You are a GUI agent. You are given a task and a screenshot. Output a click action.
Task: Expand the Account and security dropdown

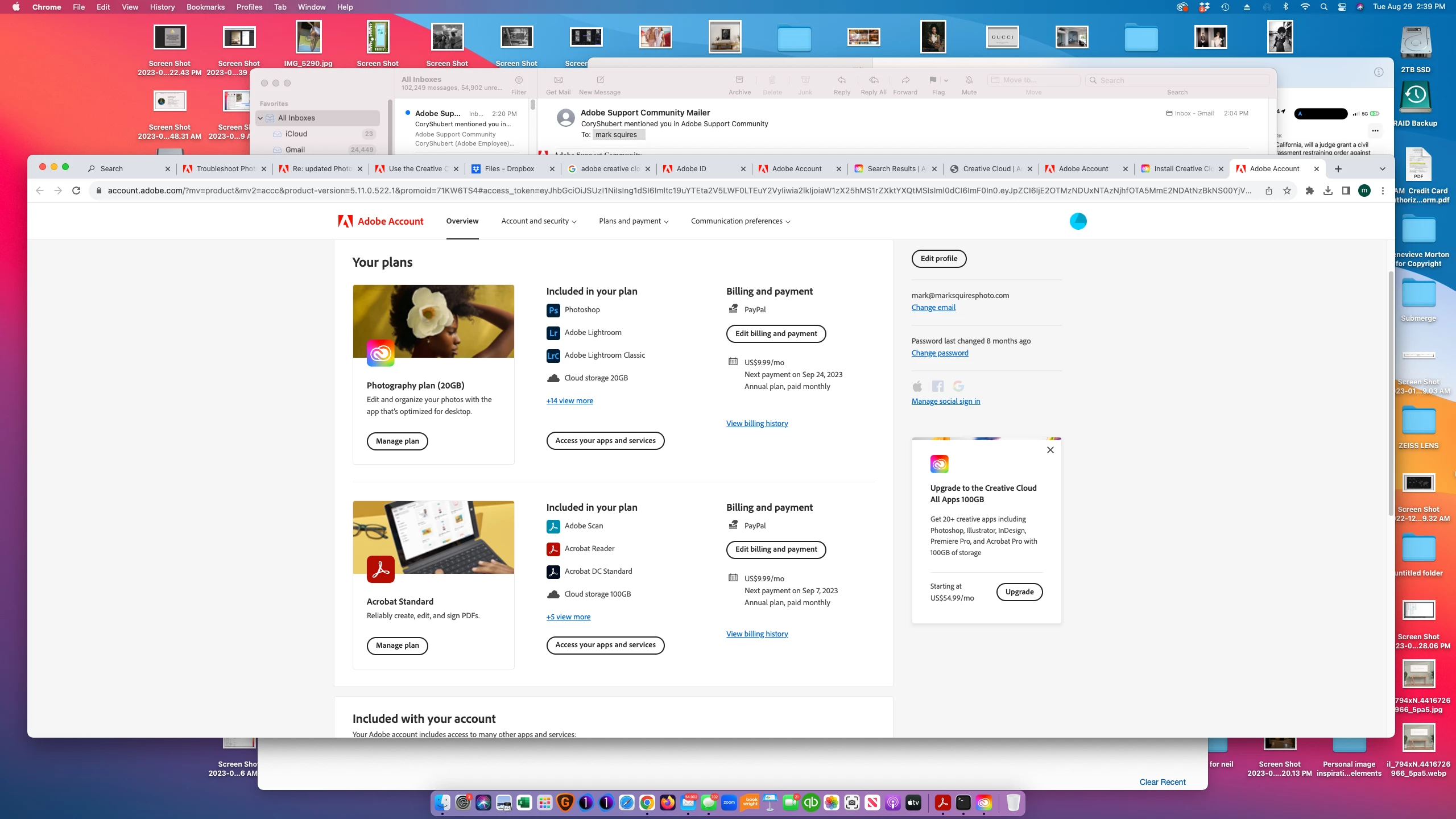539,221
